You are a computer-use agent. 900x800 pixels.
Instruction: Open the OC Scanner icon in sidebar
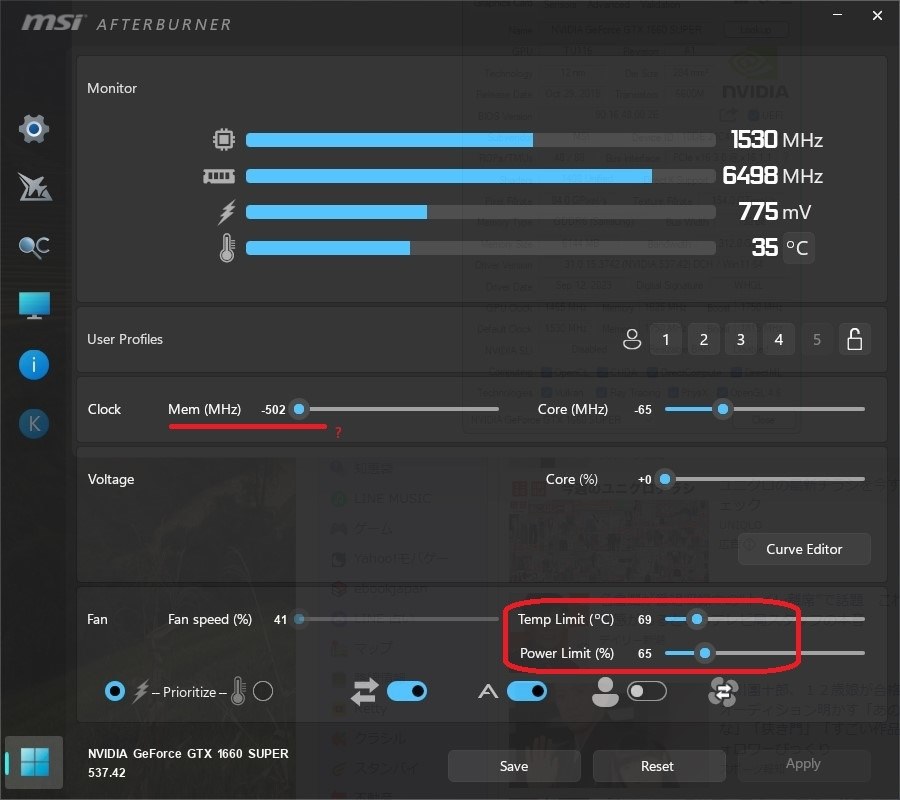point(34,247)
